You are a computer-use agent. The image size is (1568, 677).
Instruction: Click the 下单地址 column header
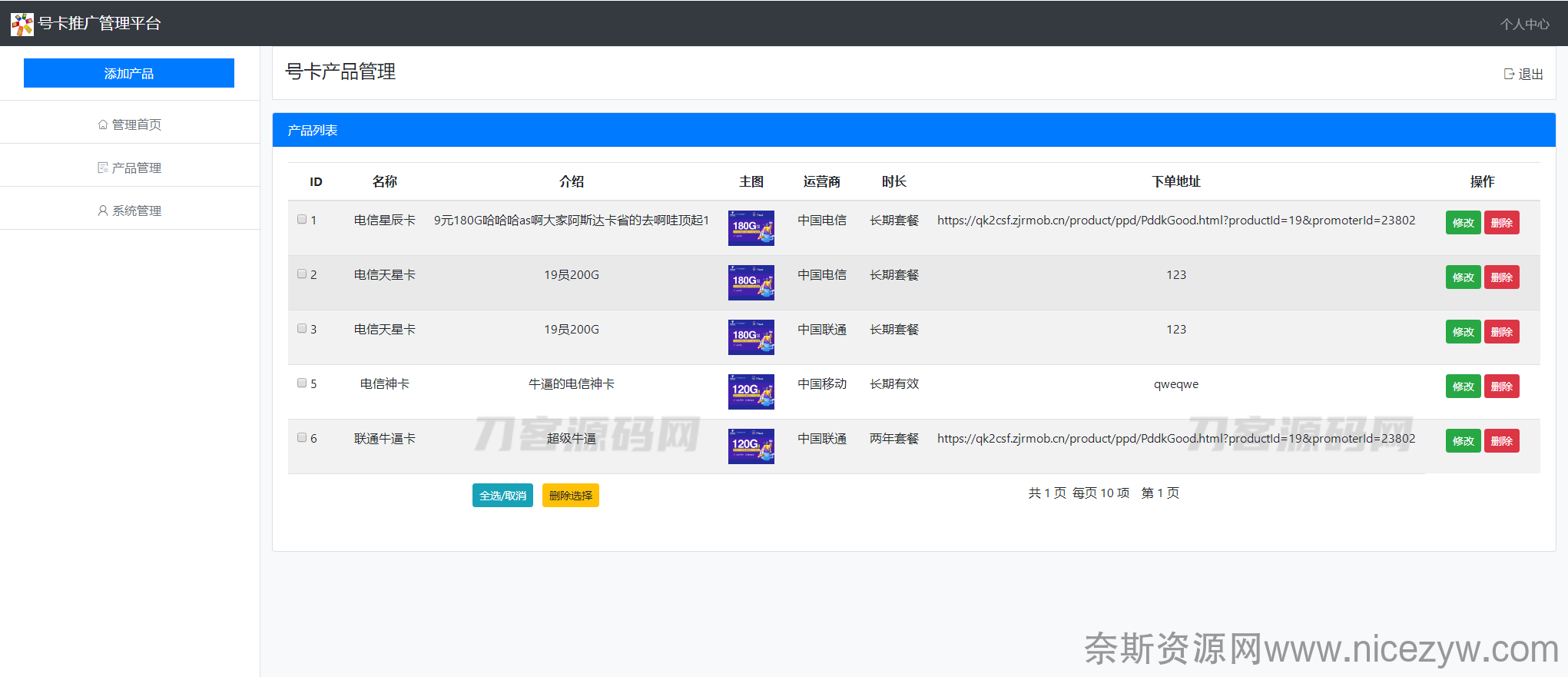pos(1175,181)
